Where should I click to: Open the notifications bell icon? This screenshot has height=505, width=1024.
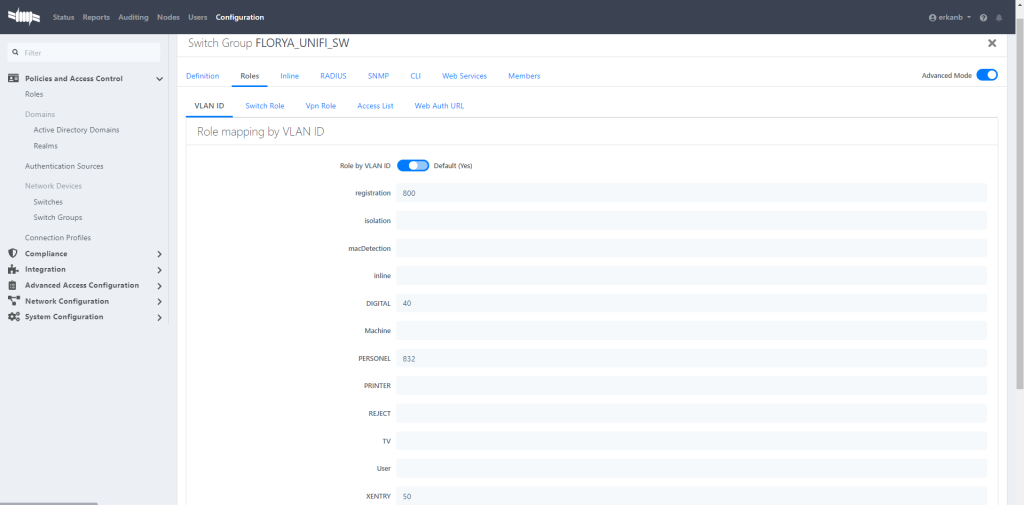[x=999, y=18]
